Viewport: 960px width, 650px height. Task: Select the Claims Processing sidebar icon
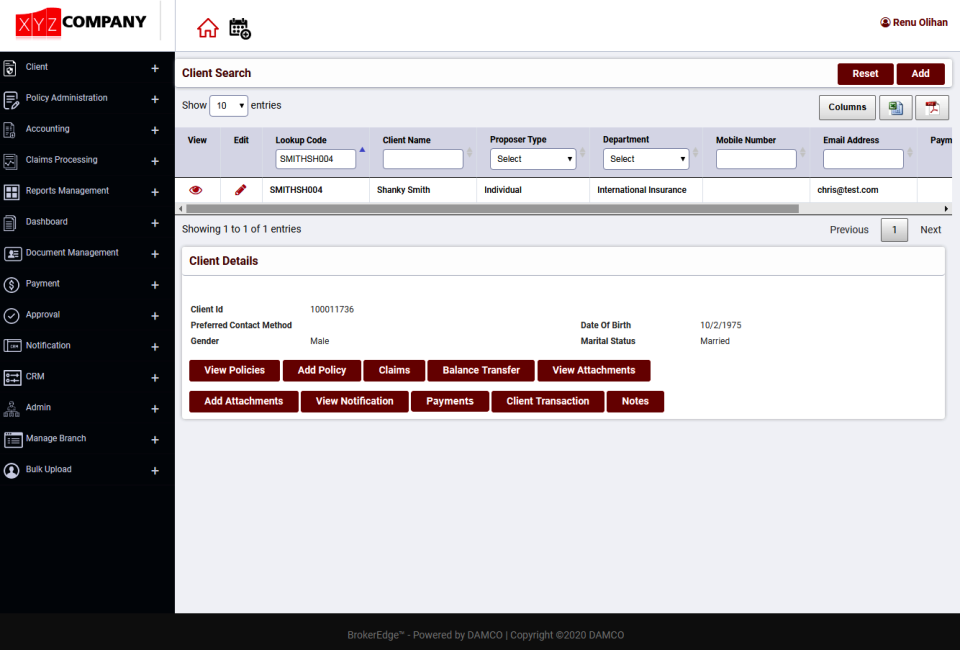click(x=10, y=160)
